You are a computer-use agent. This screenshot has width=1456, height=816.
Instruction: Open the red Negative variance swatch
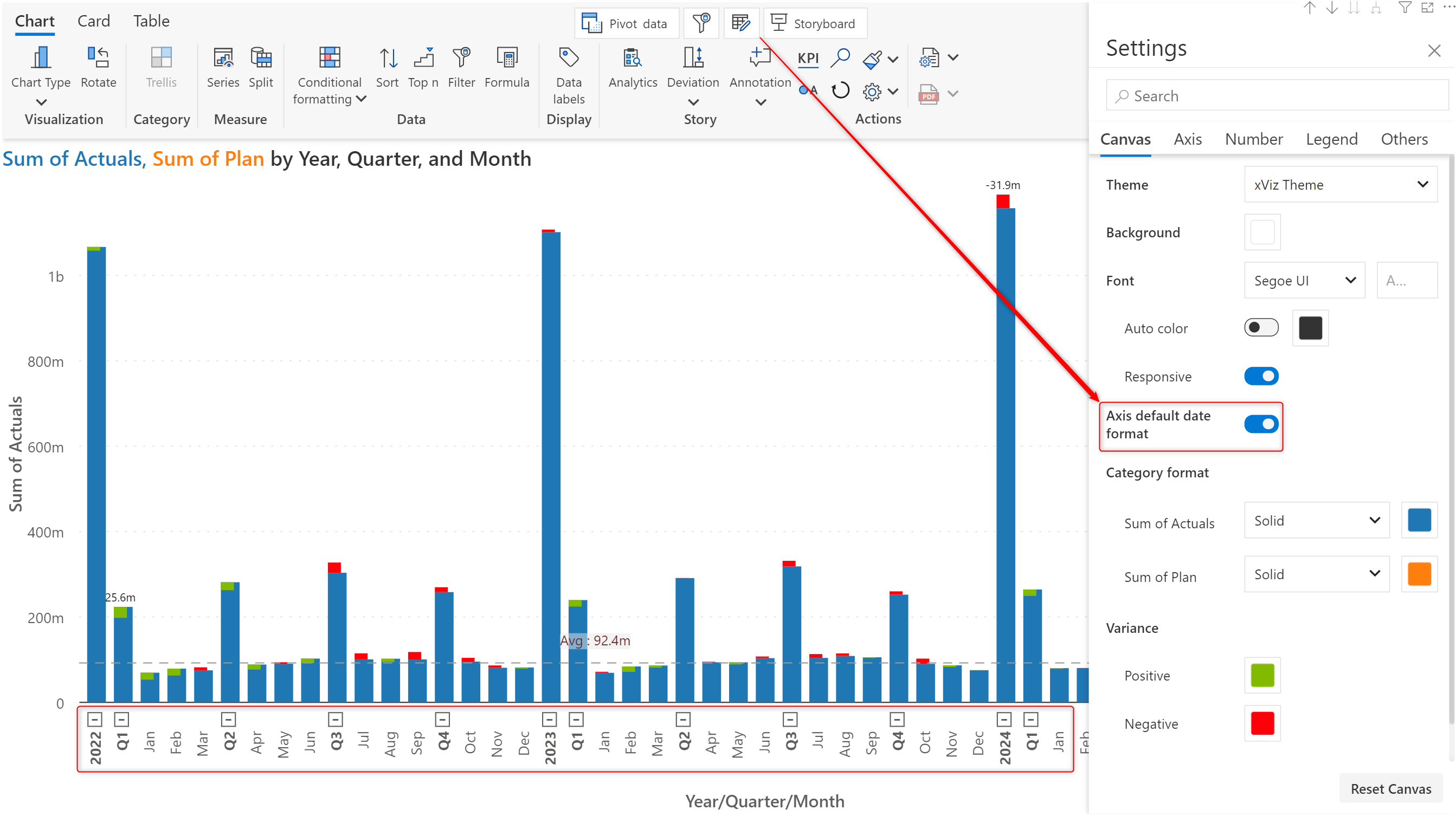(1262, 723)
